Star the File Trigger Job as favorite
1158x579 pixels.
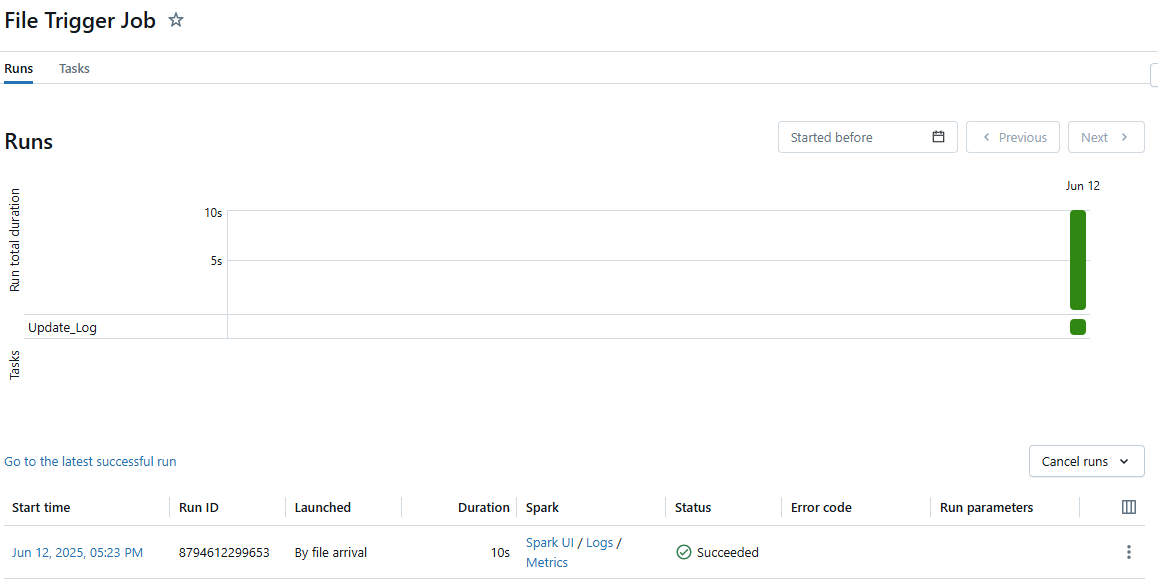coord(175,19)
